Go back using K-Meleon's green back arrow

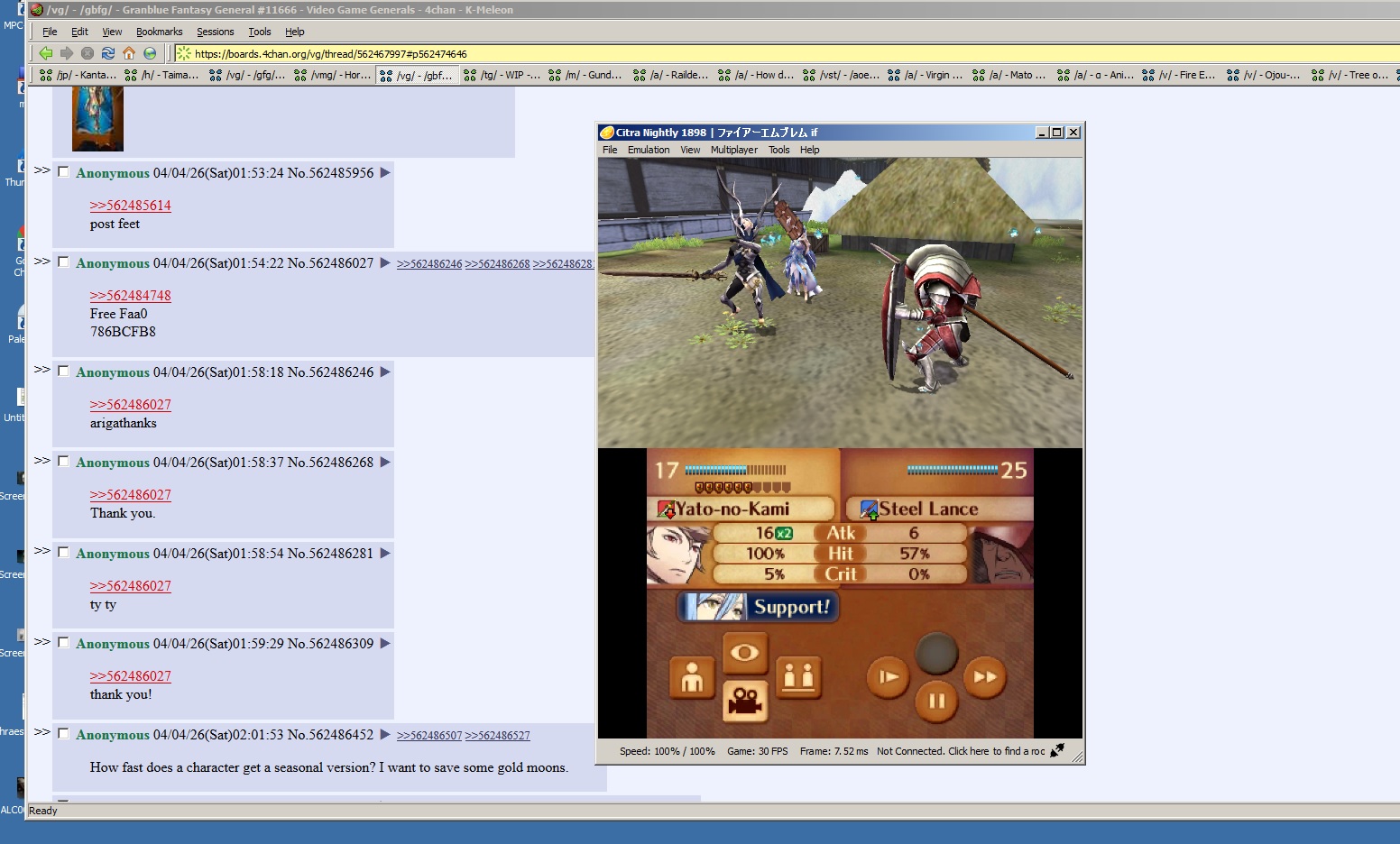[x=45, y=53]
